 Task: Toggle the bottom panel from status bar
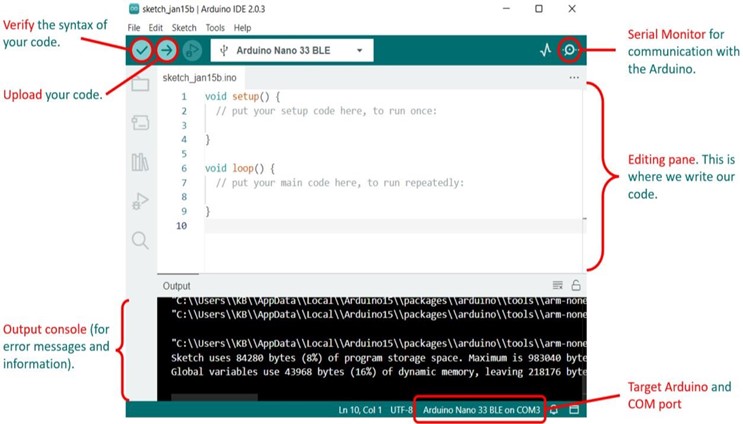575,410
